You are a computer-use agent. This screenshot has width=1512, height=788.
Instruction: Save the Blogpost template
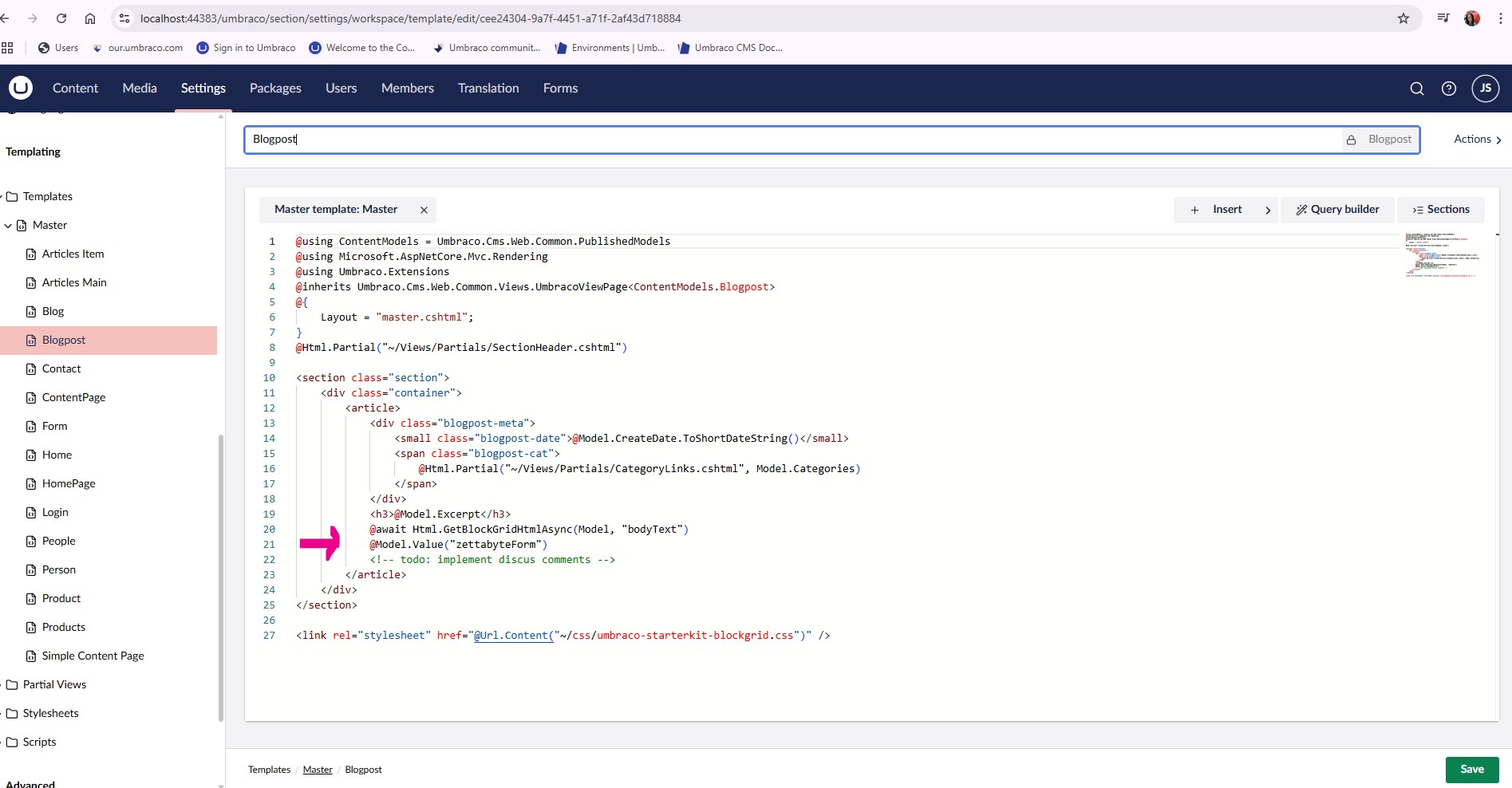point(1471,769)
